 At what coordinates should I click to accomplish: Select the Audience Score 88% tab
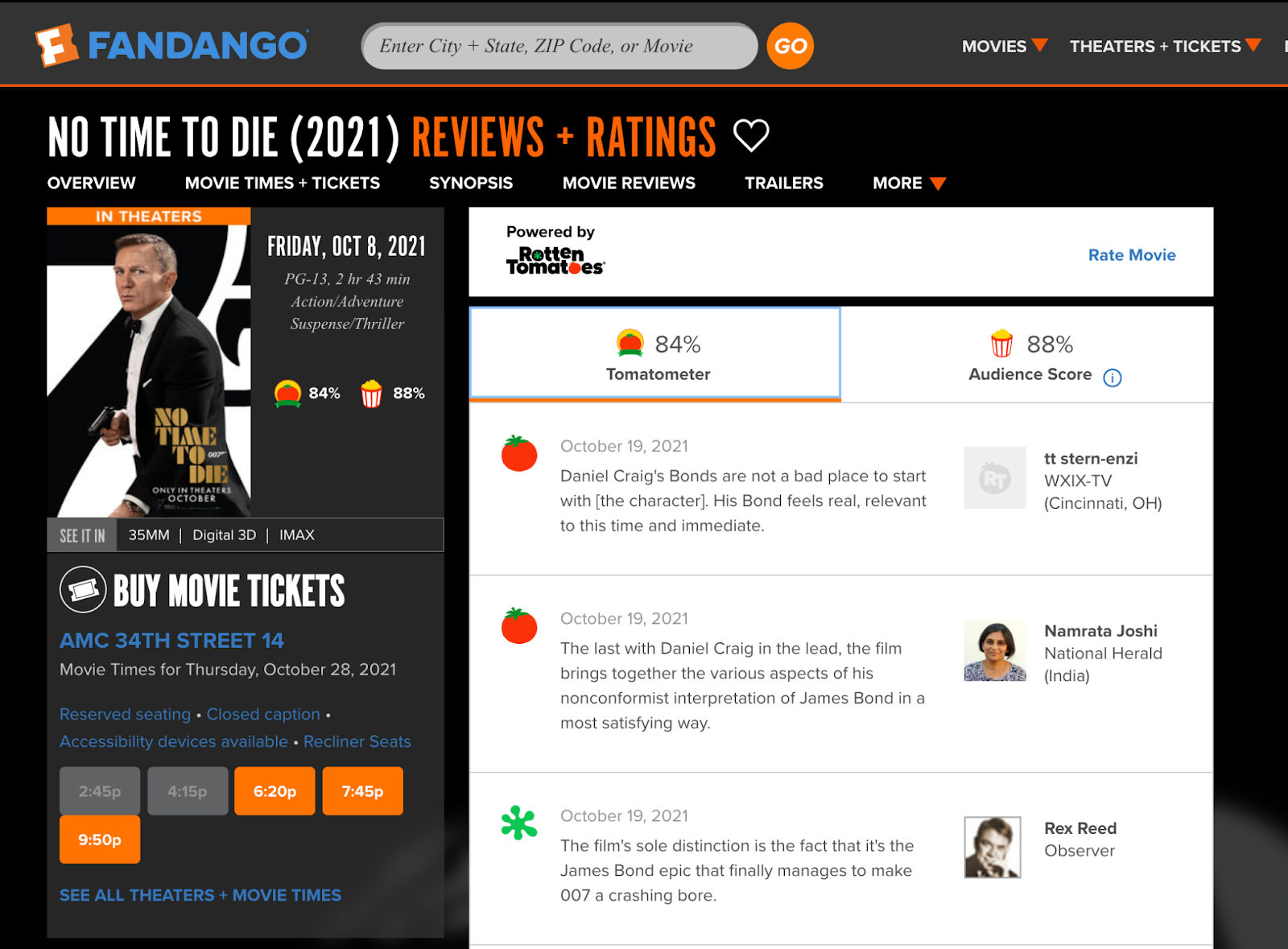coord(1027,354)
